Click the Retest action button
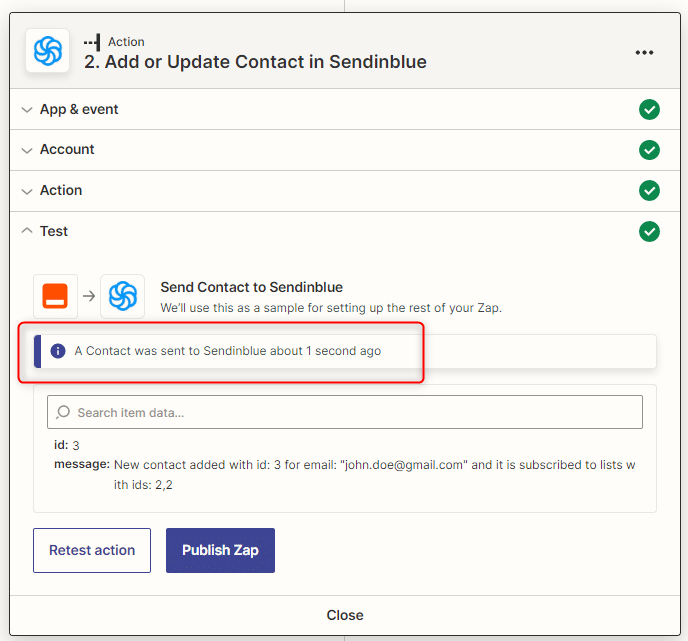Image resolution: width=688 pixels, height=641 pixels. point(92,550)
